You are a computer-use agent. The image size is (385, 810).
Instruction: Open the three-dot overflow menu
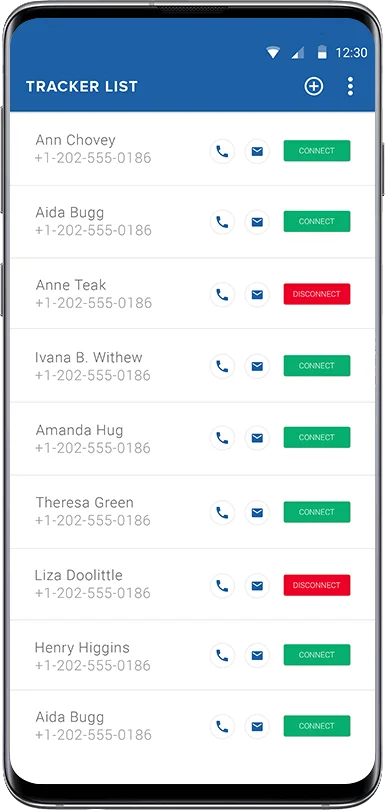[350, 86]
